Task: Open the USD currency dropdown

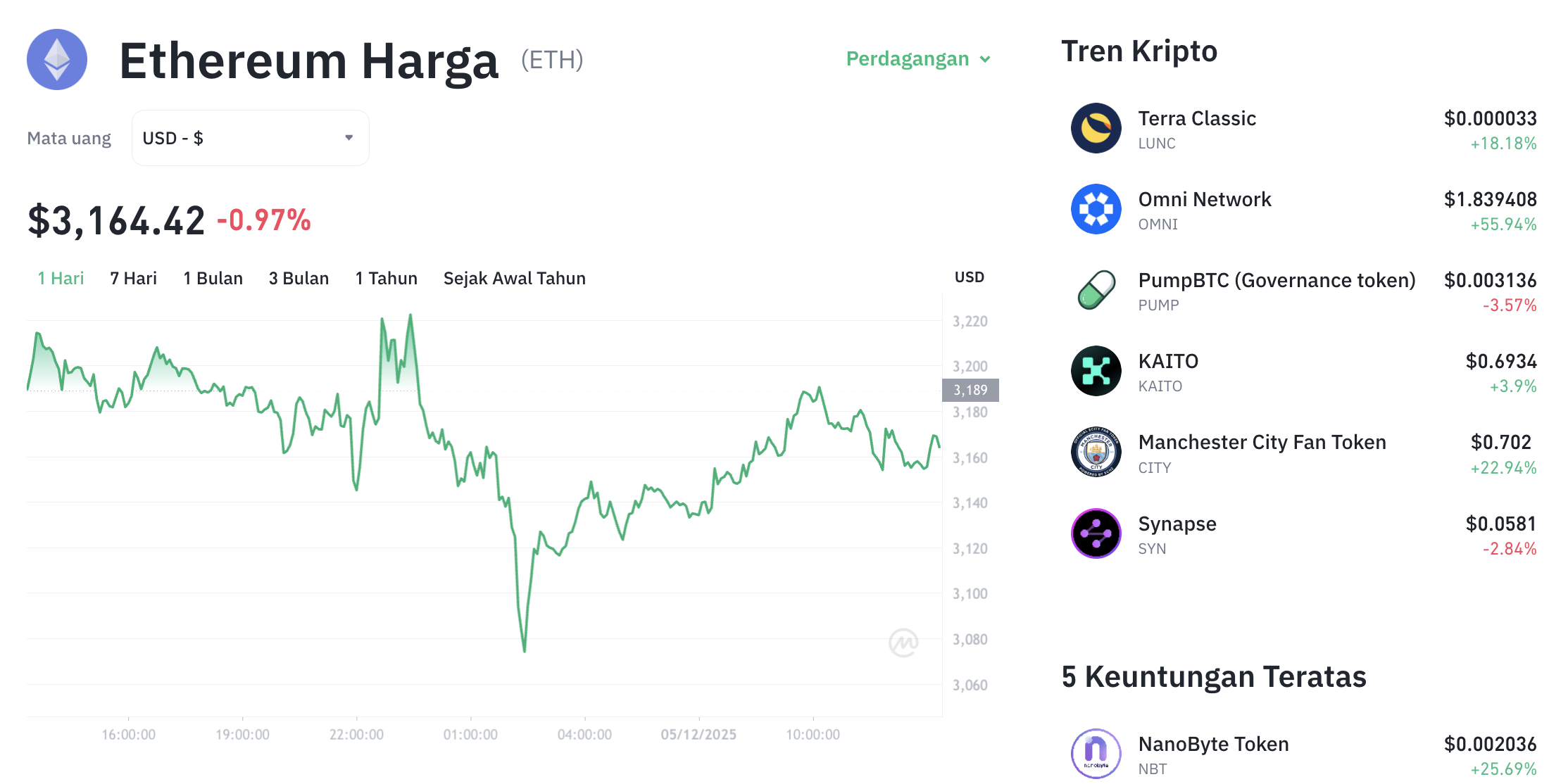Action: point(250,137)
